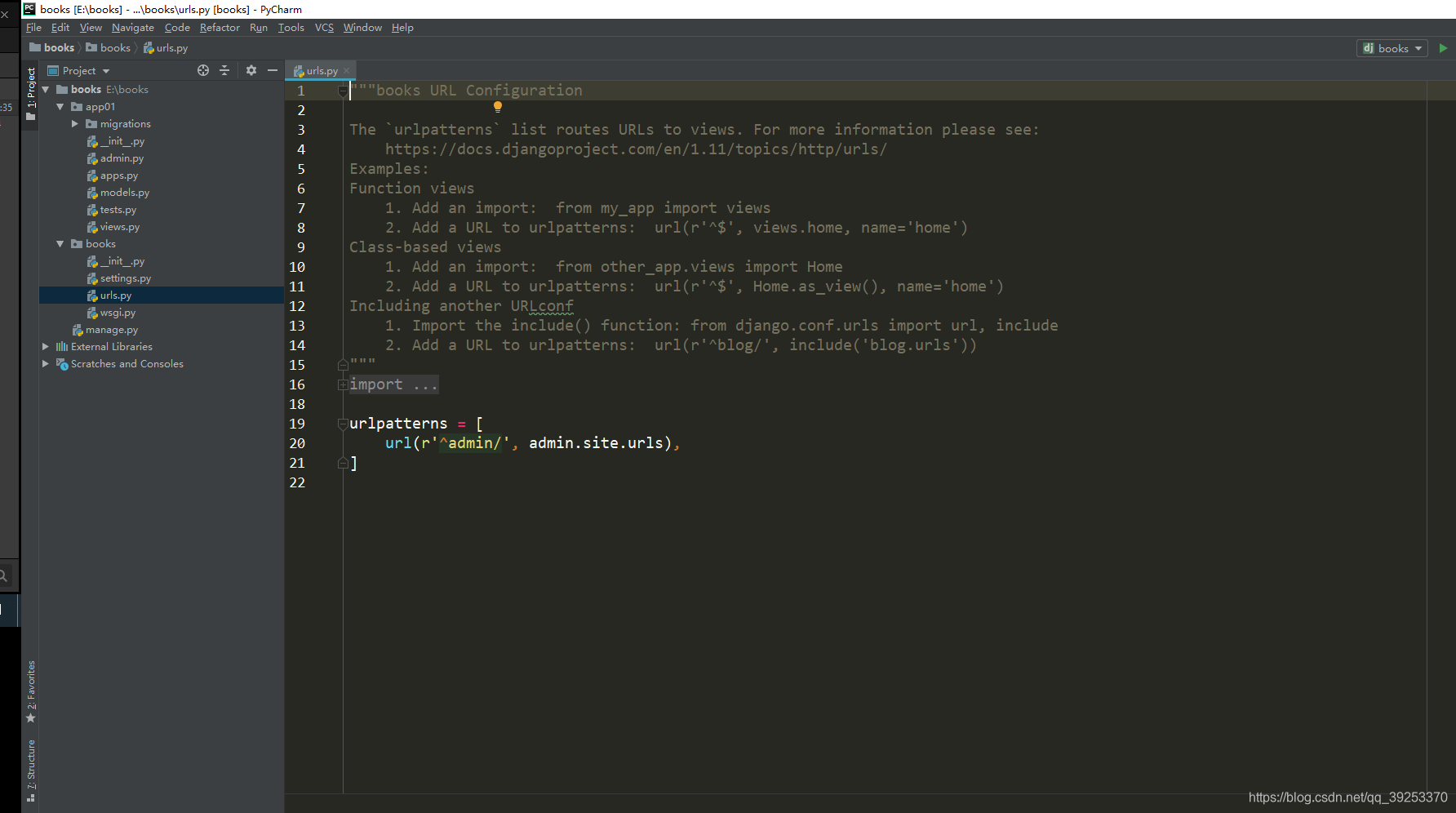Click the External Libraries icon
Screen dimensions: 1456x813
pos(62,347)
